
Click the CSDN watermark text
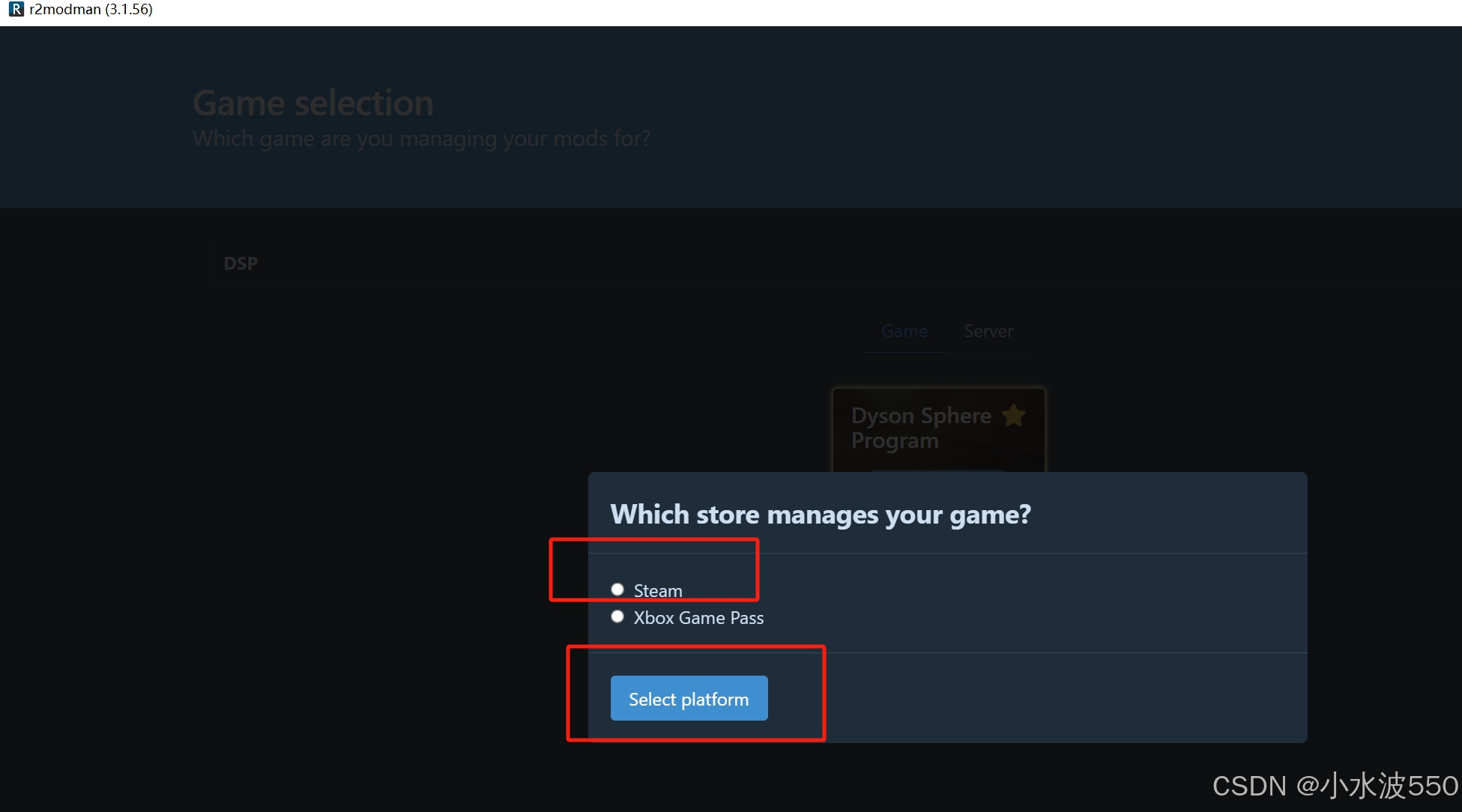1335,786
